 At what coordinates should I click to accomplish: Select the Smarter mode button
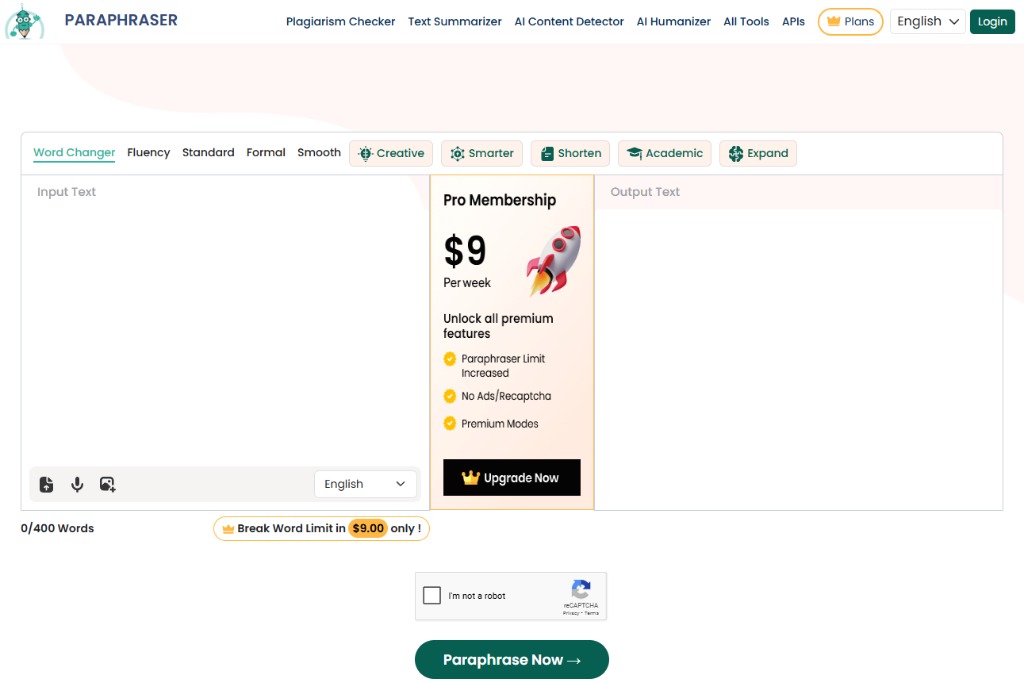click(482, 153)
